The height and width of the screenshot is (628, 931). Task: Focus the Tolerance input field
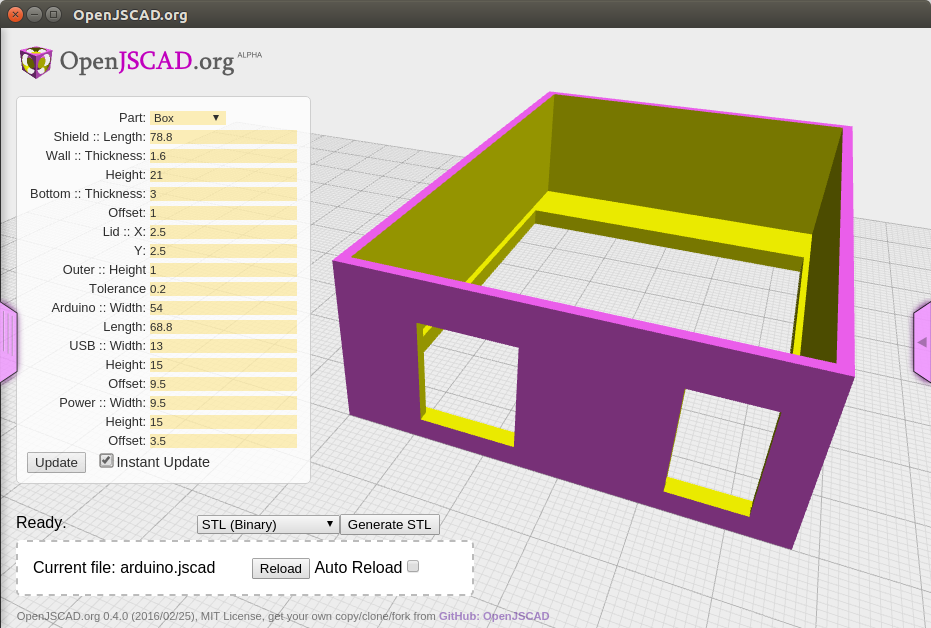point(223,289)
